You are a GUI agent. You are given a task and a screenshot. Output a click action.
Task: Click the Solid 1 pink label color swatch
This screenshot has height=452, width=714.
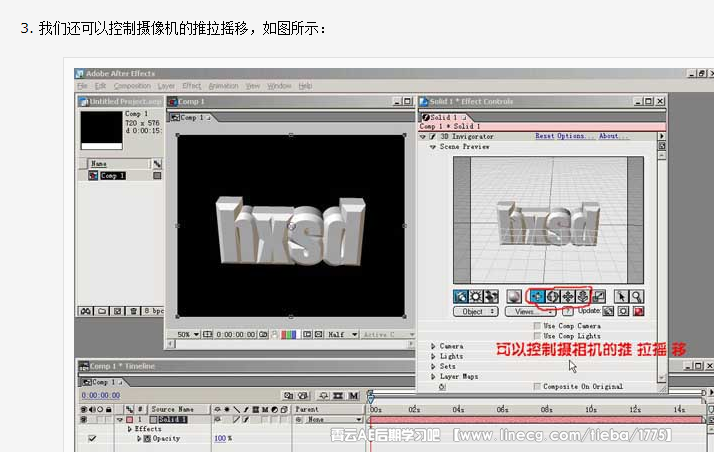129,420
